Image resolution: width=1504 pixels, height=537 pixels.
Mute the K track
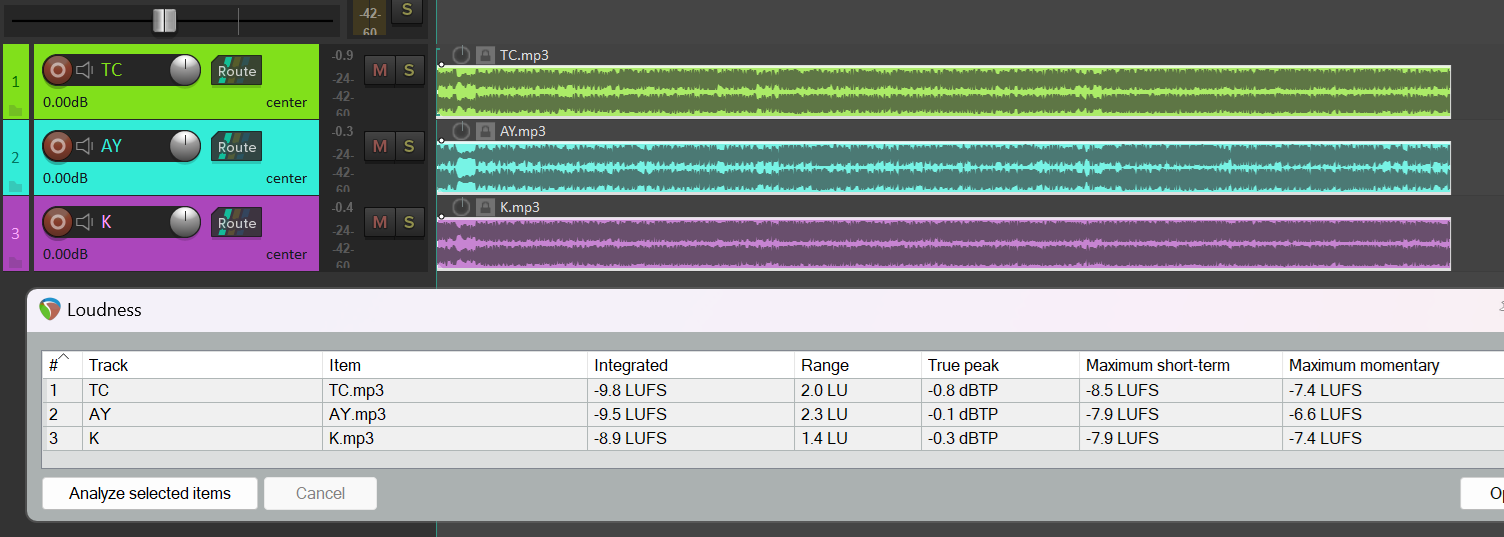[x=379, y=222]
